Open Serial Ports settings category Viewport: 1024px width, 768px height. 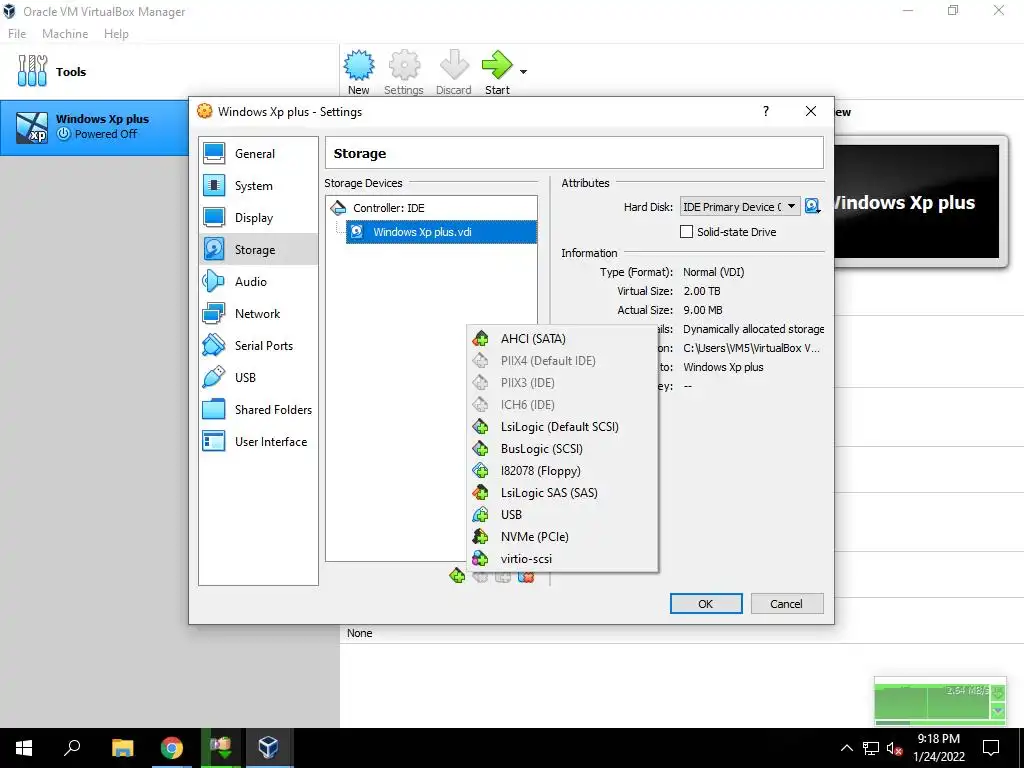click(x=259, y=345)
